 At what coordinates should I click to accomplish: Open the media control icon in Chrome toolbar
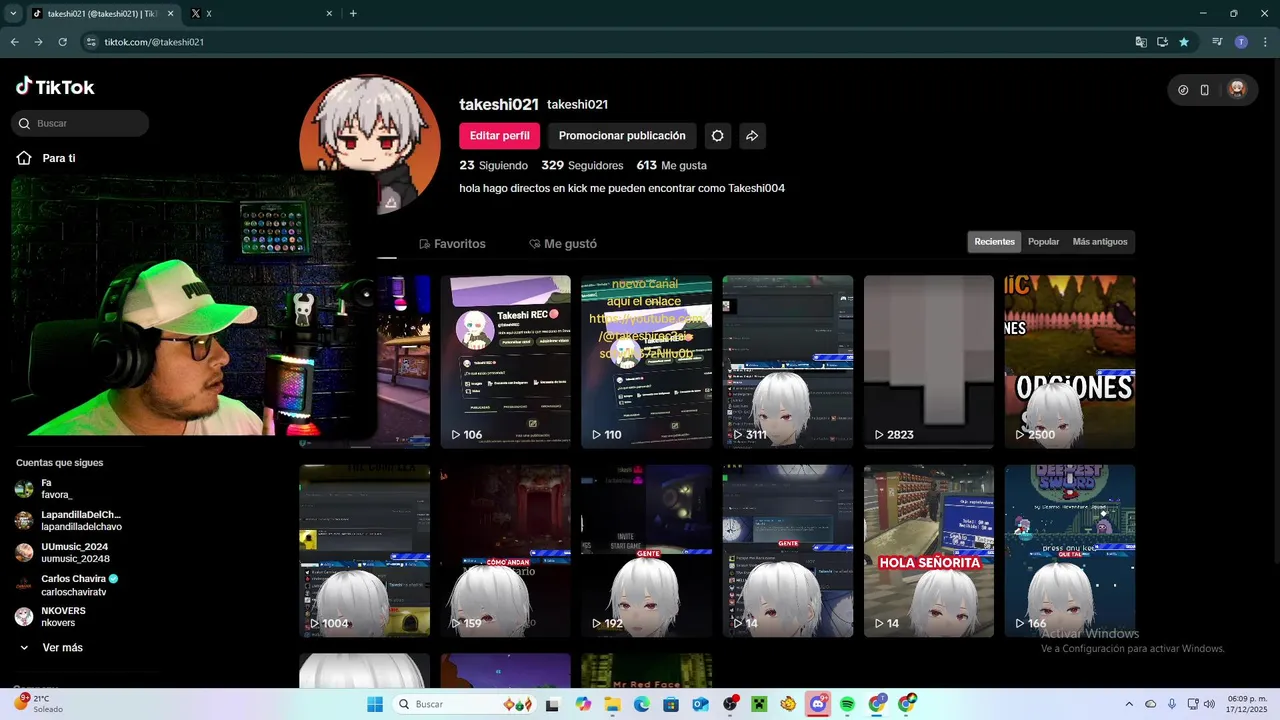1217,42
